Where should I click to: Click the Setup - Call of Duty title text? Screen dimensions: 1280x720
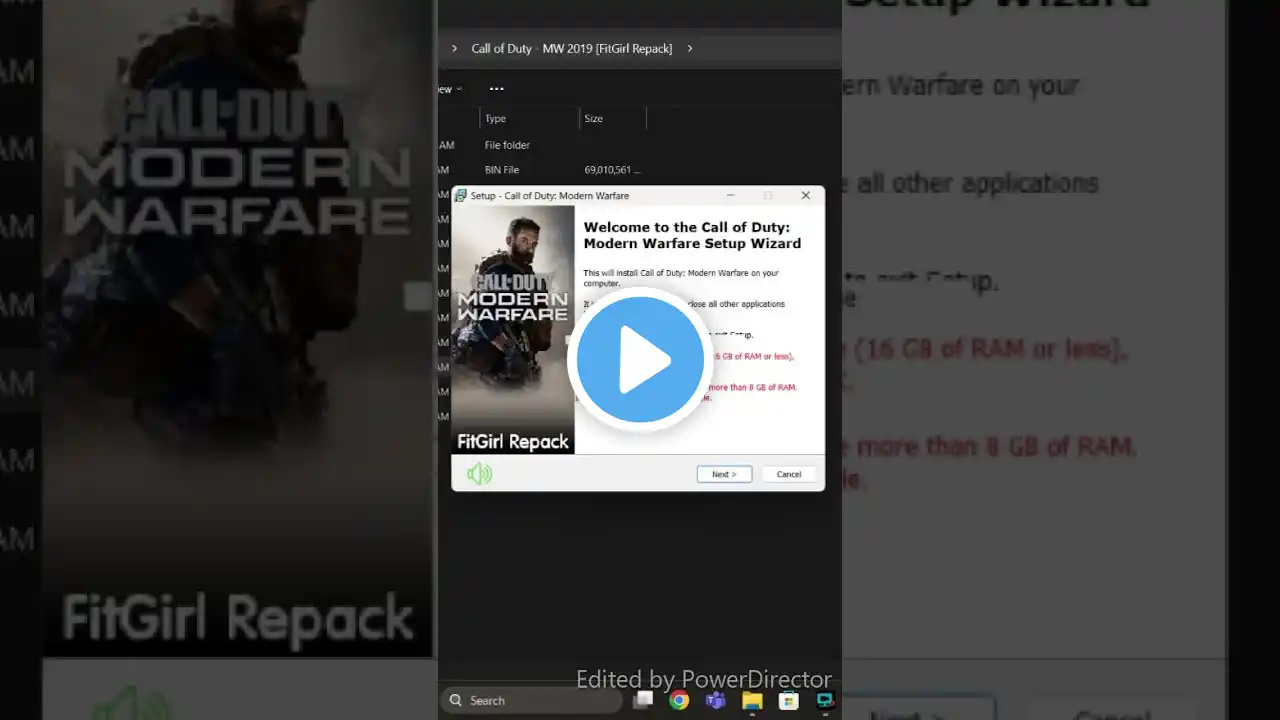(550, 196)
